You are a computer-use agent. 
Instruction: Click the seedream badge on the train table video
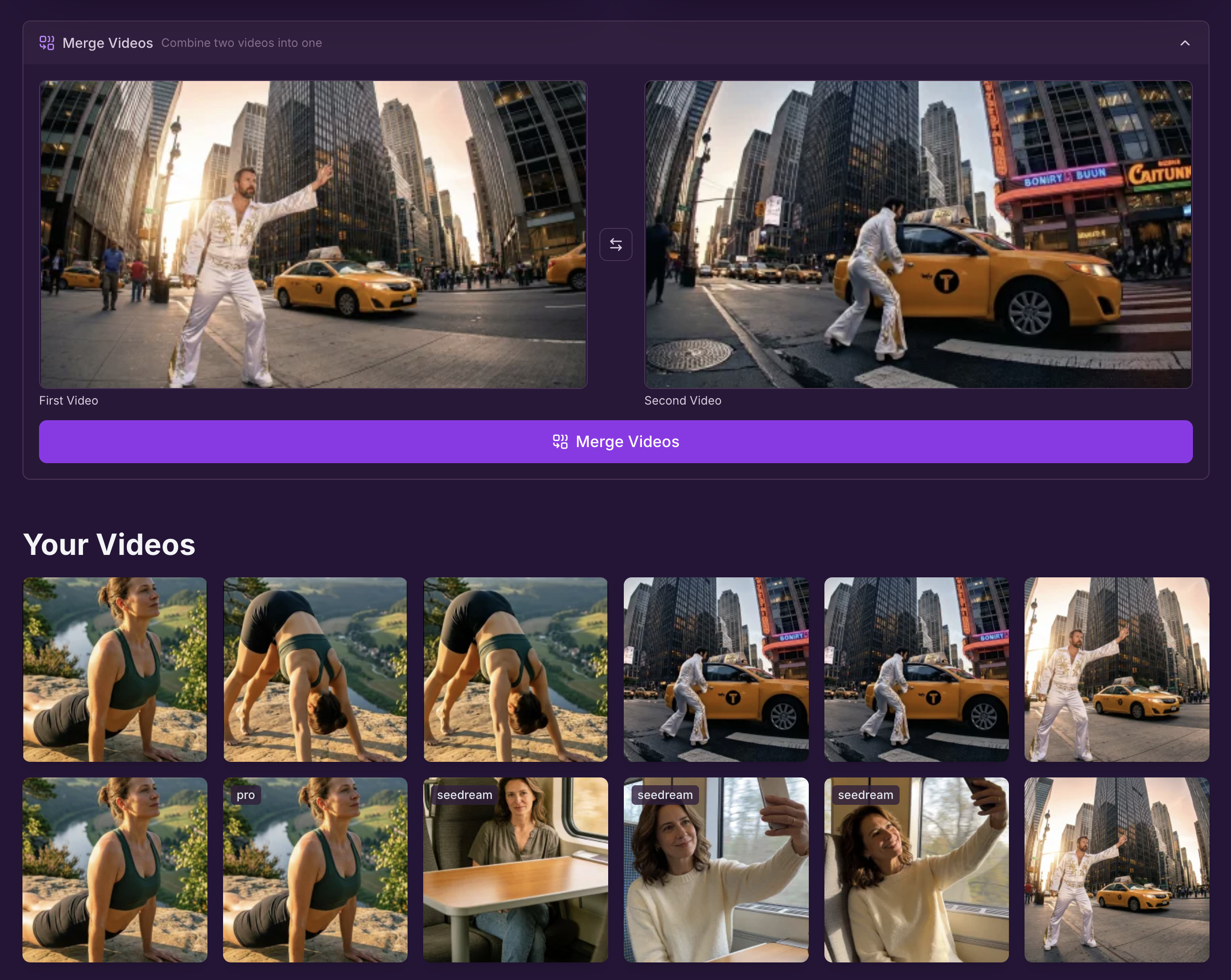464,795
